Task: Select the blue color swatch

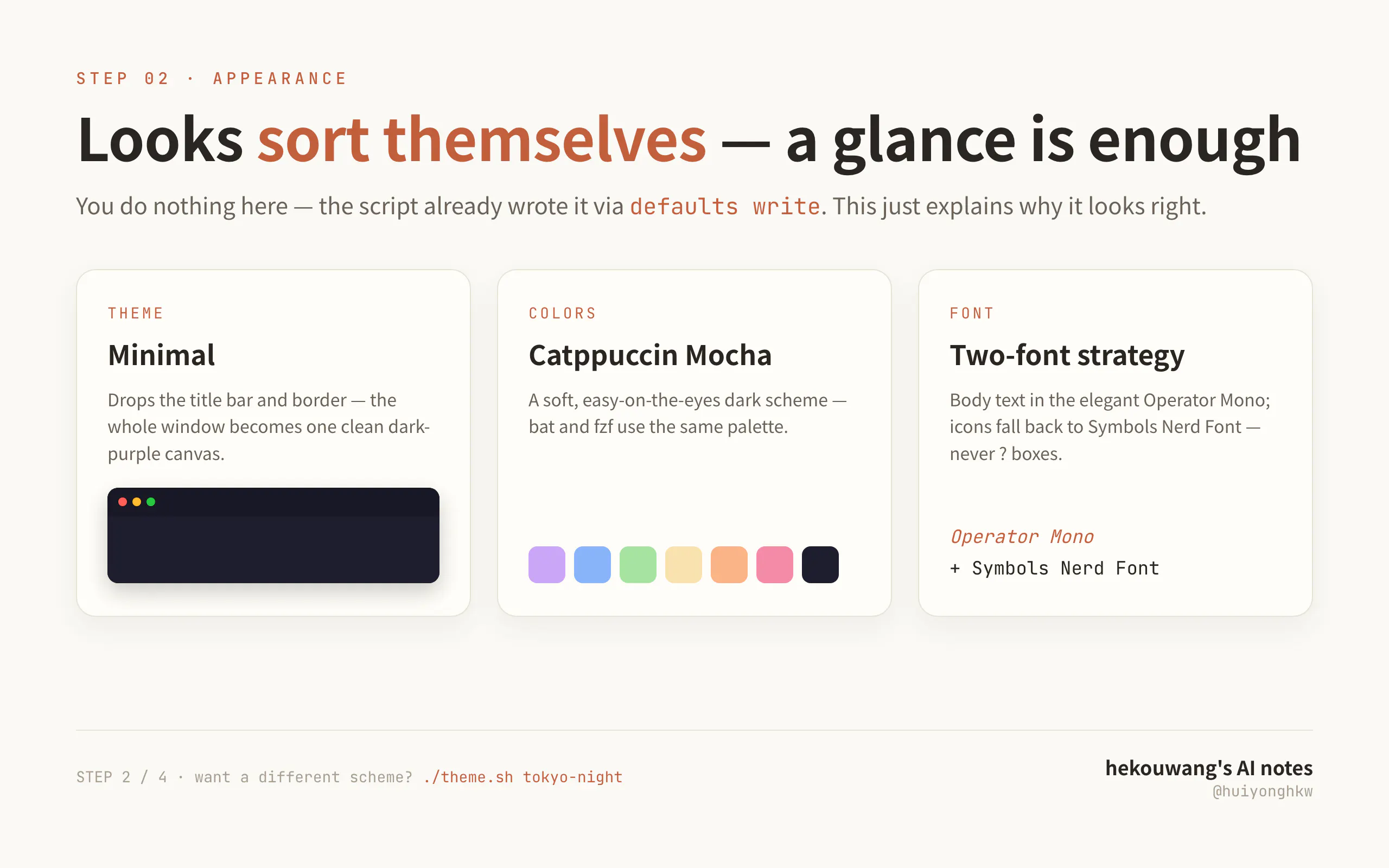Action: [592, 564]
